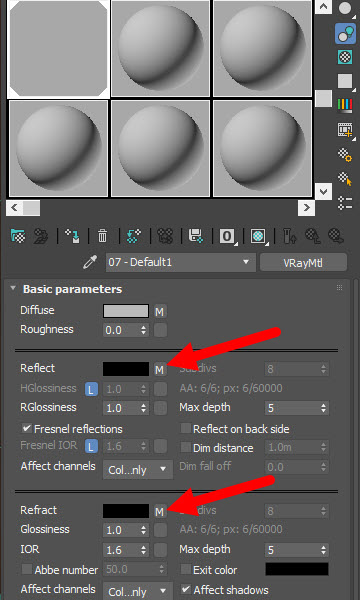This screenshot has width=360, height=600.
Task: Collapse the Basic parameters rollout
Action: click(x=13, y=289)
